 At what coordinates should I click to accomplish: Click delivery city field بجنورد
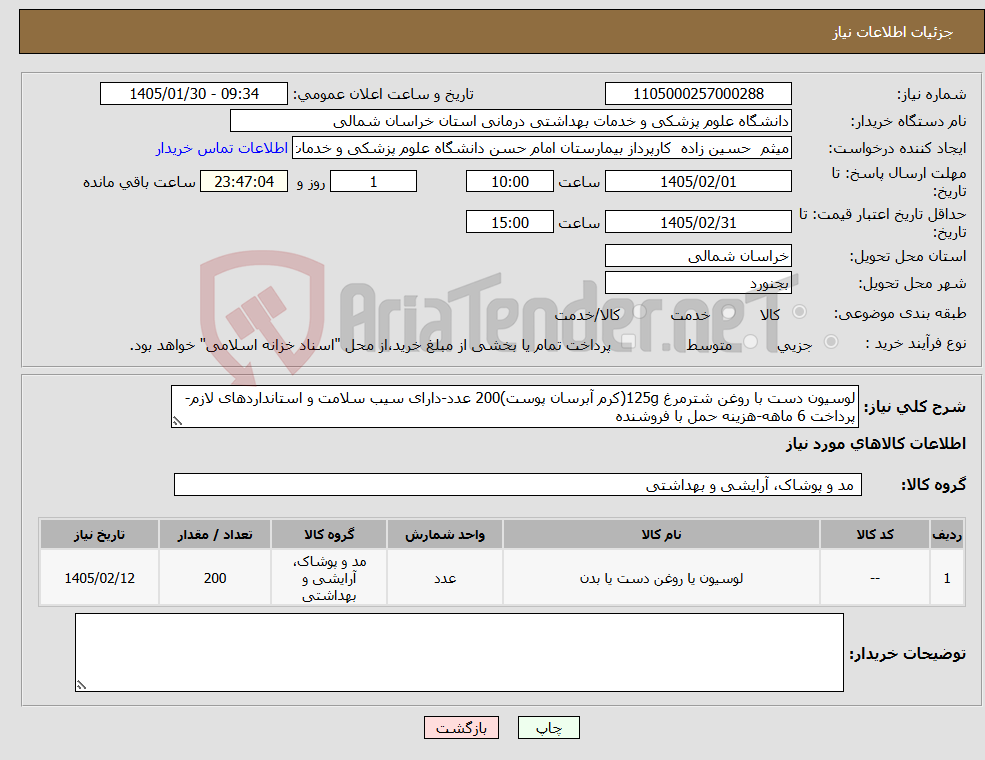pyautogui.click(x=698, y=283)
